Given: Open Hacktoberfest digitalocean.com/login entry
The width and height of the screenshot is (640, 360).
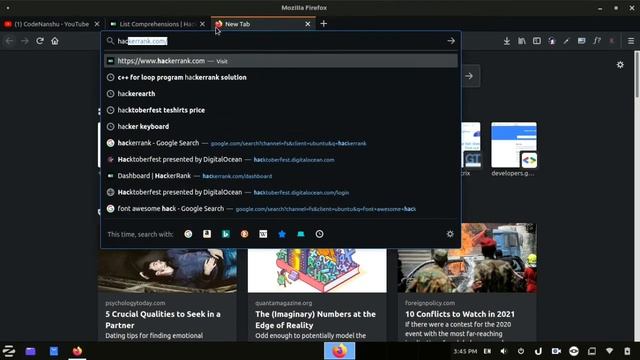Looking at the screenshot, I should point(281,192).
